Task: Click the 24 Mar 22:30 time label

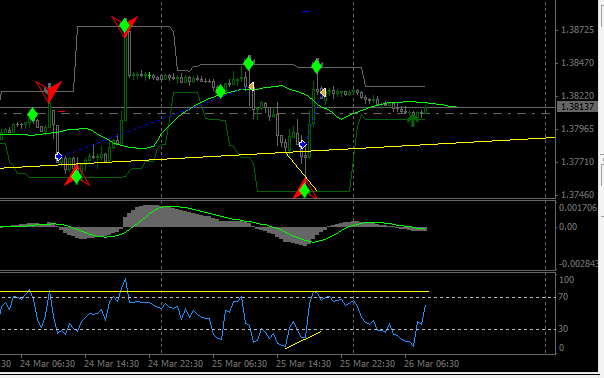Action: (x=175, y=364)
